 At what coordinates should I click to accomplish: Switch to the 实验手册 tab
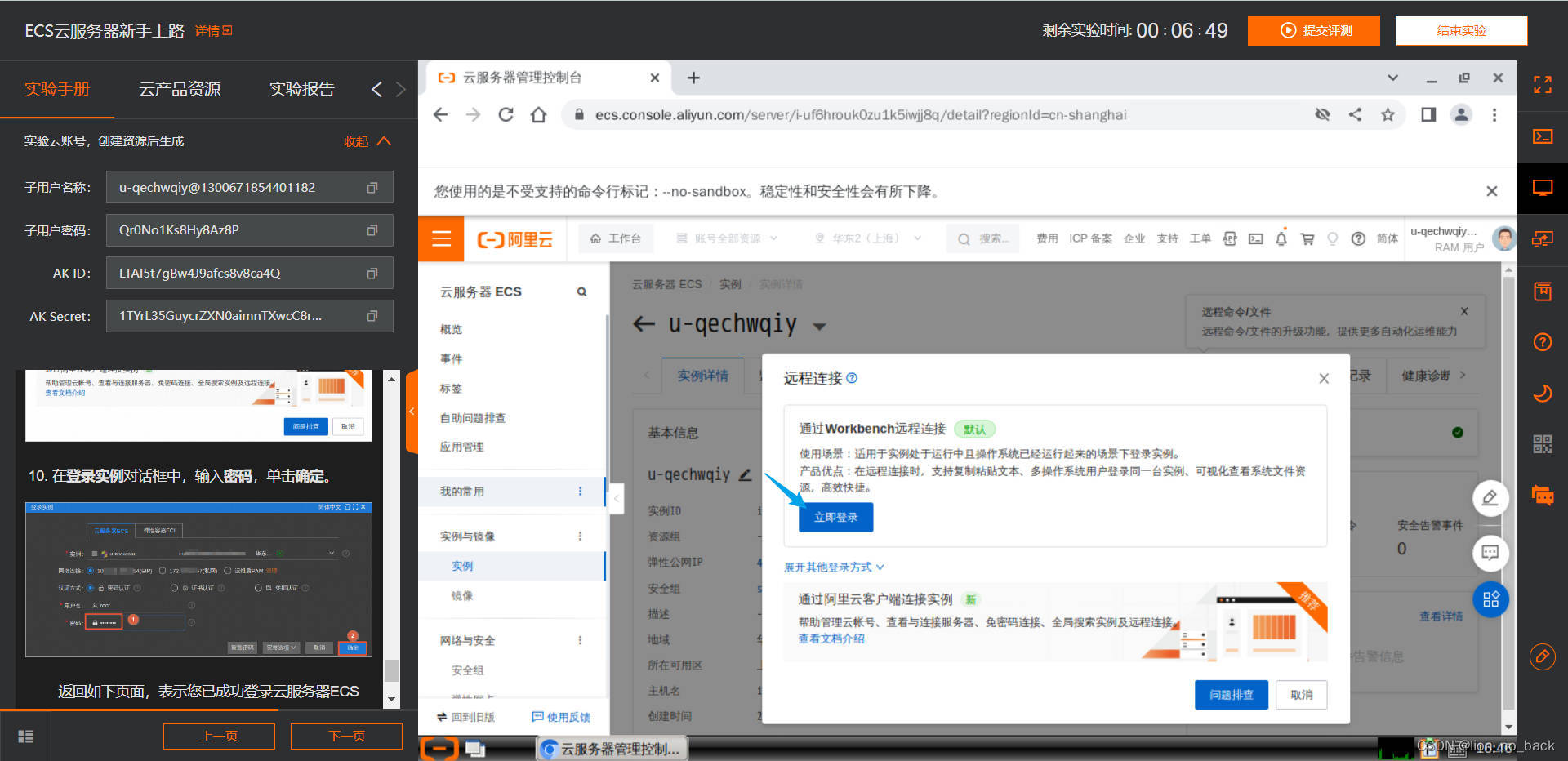coord(57,89)
